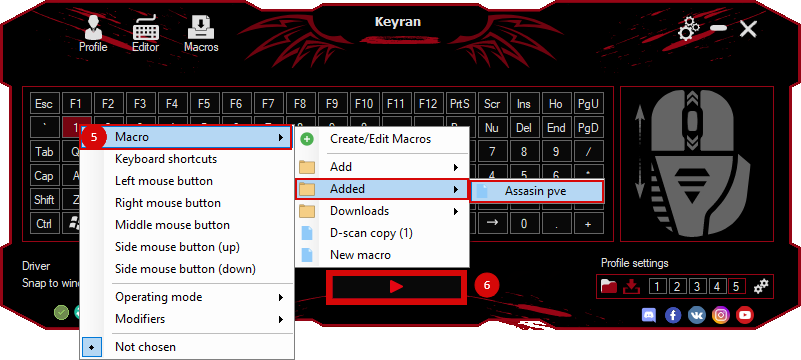Viewport: 801px width, 360px height.
Task: Open the VK link icon
Action: (x=697, y=315)
